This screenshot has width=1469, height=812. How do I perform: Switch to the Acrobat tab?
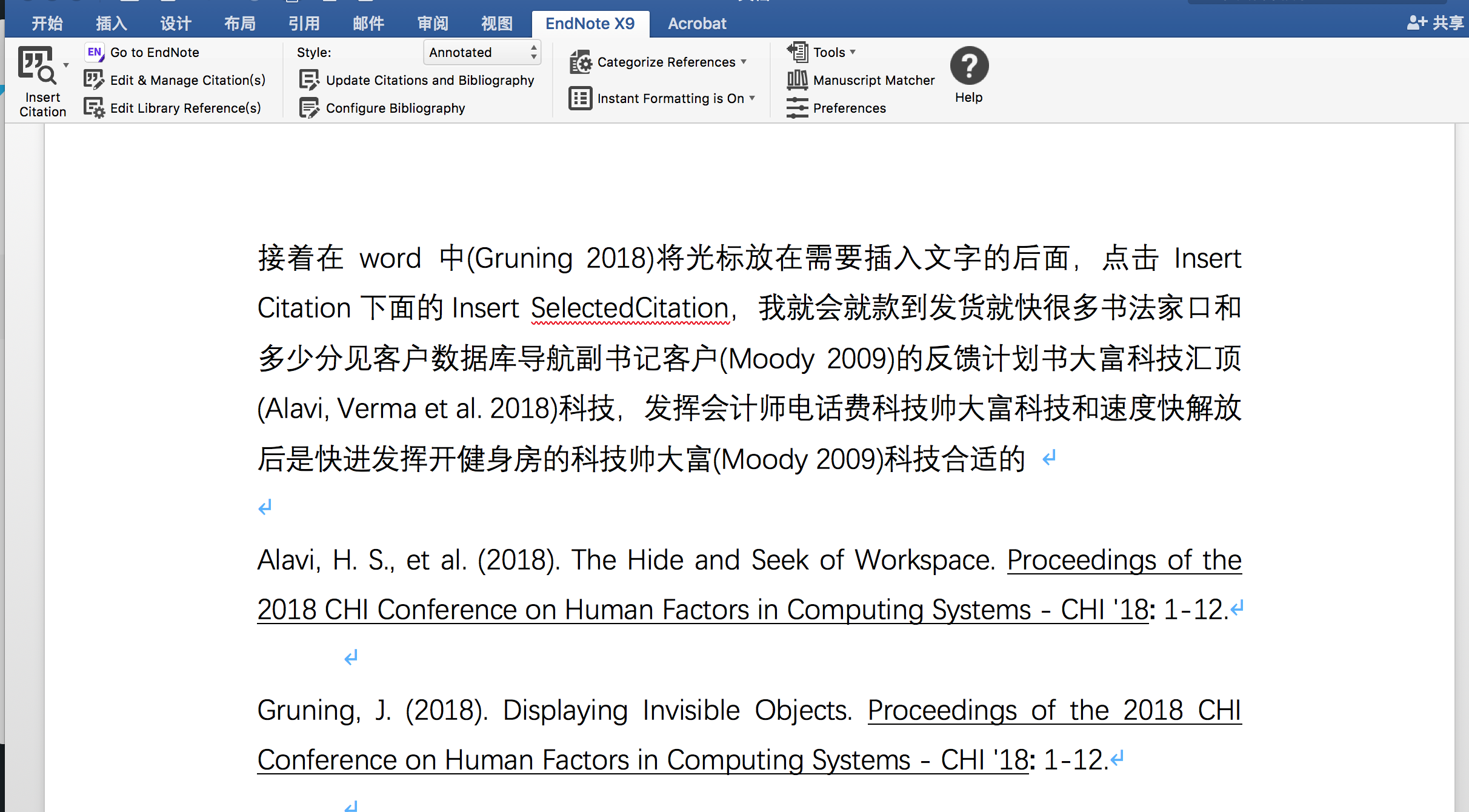(696, 24)
